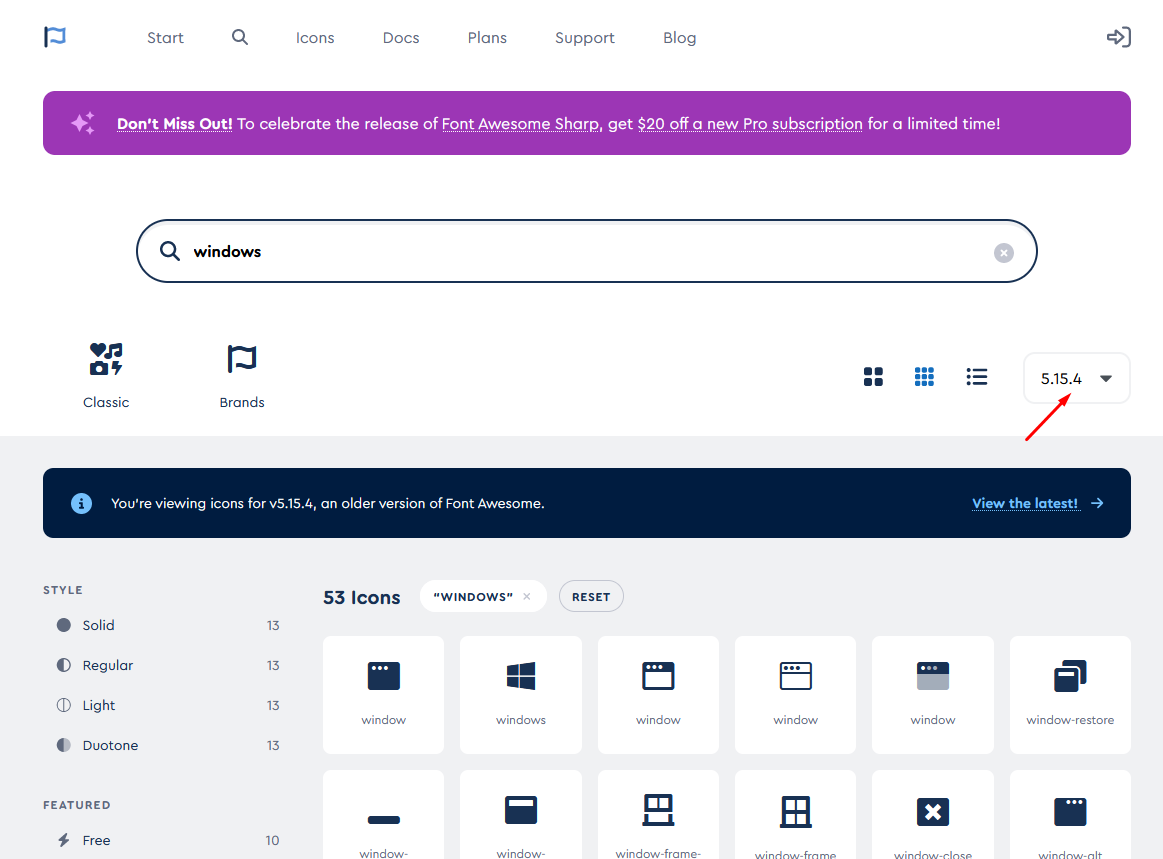The width and height of the screenshot is (1163, 859).
Task: Filter by Light style
Action: (x=168, y=705)
